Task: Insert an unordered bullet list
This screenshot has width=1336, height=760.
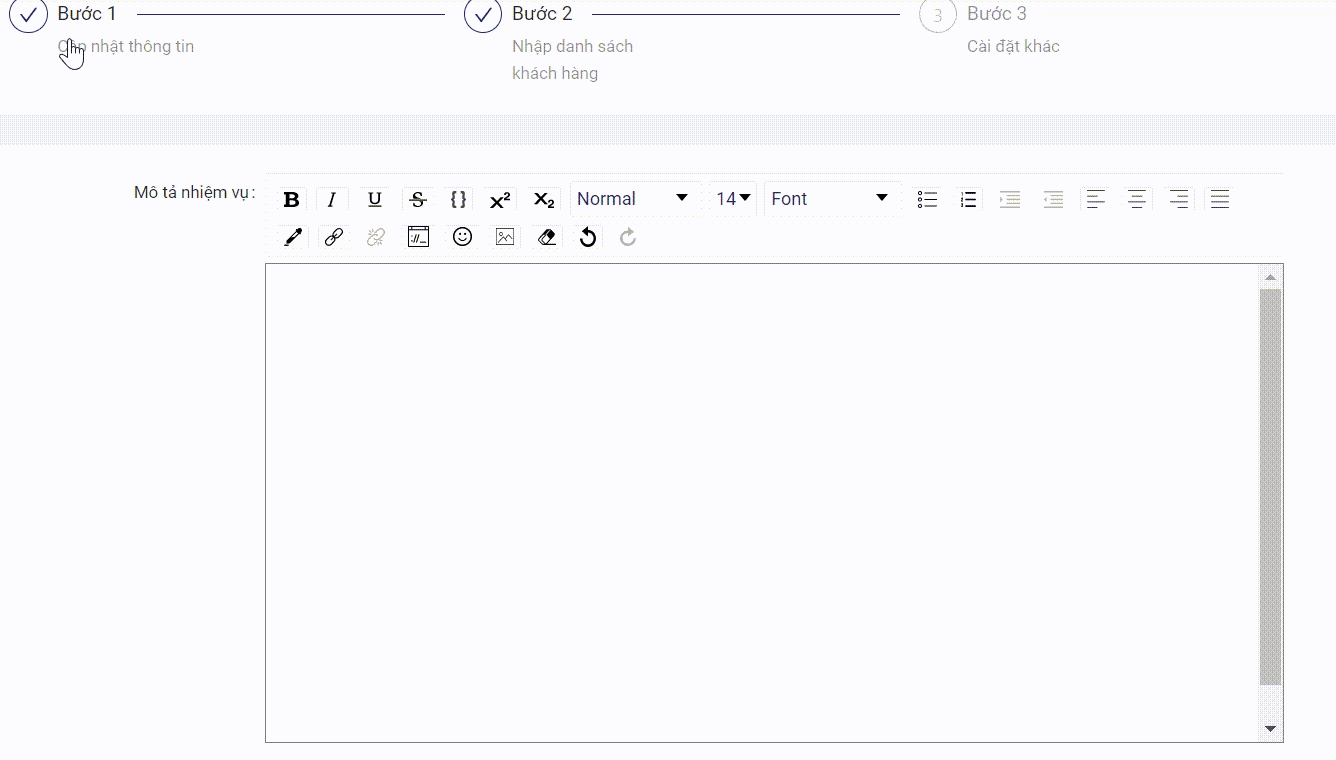Action: [x=927, y=199]
